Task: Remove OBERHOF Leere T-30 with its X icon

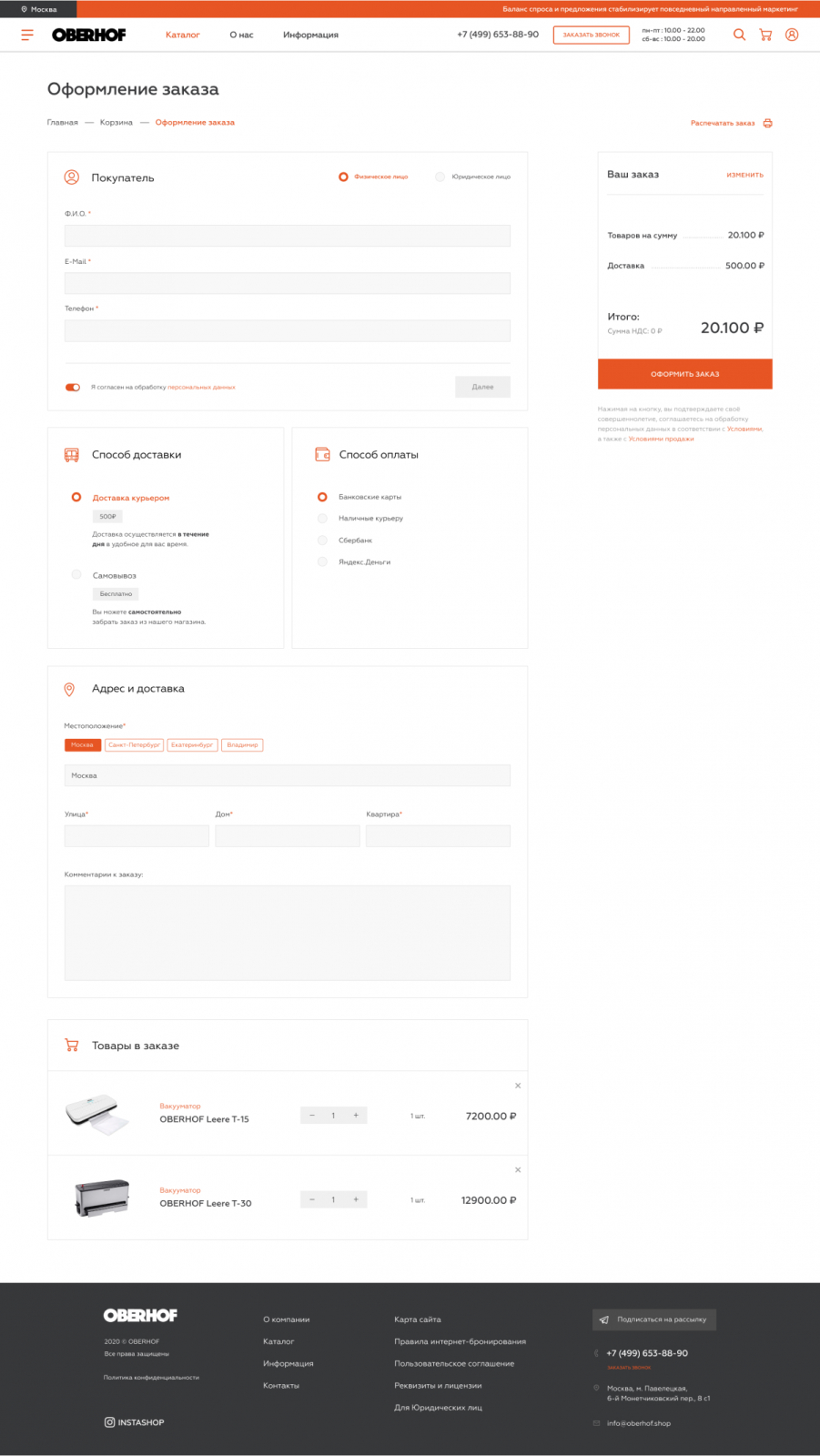Action: 518,1169
